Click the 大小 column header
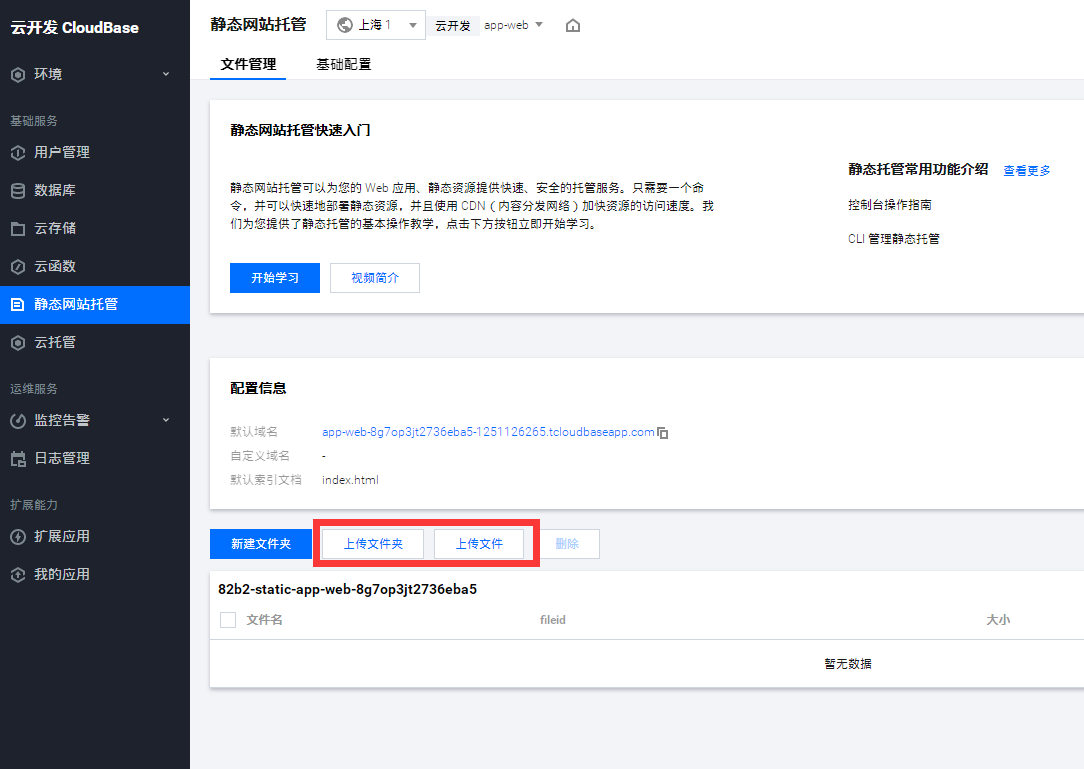Image resolution: width=1084 pixels, height=769 pixels. (x=998, y=620)
